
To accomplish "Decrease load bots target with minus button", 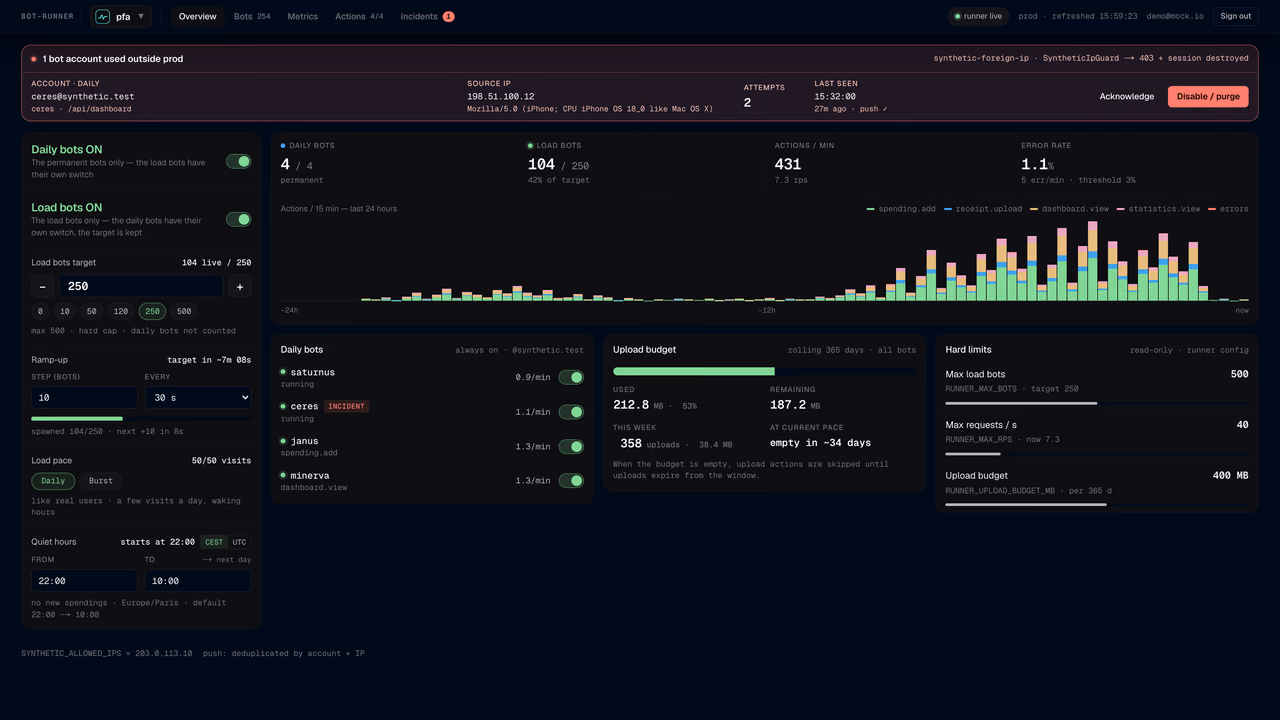I will coord(42,286).
